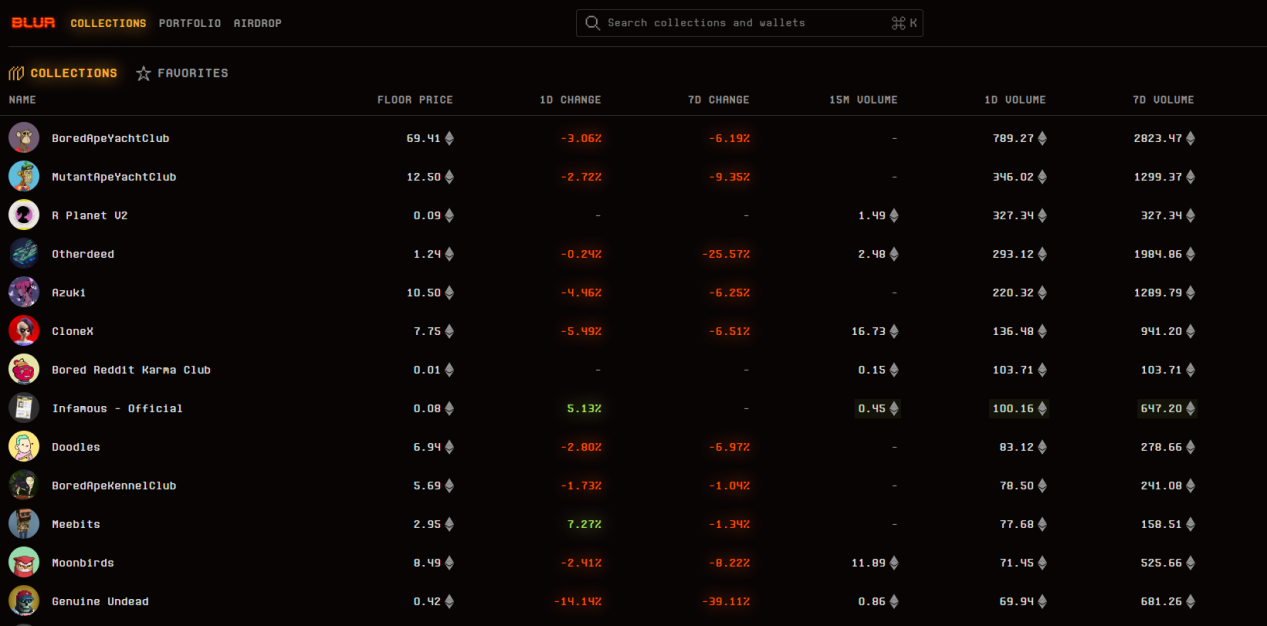Click the CloneX avatar icon
Screen dimensions: 1267x626
[24, 331]
